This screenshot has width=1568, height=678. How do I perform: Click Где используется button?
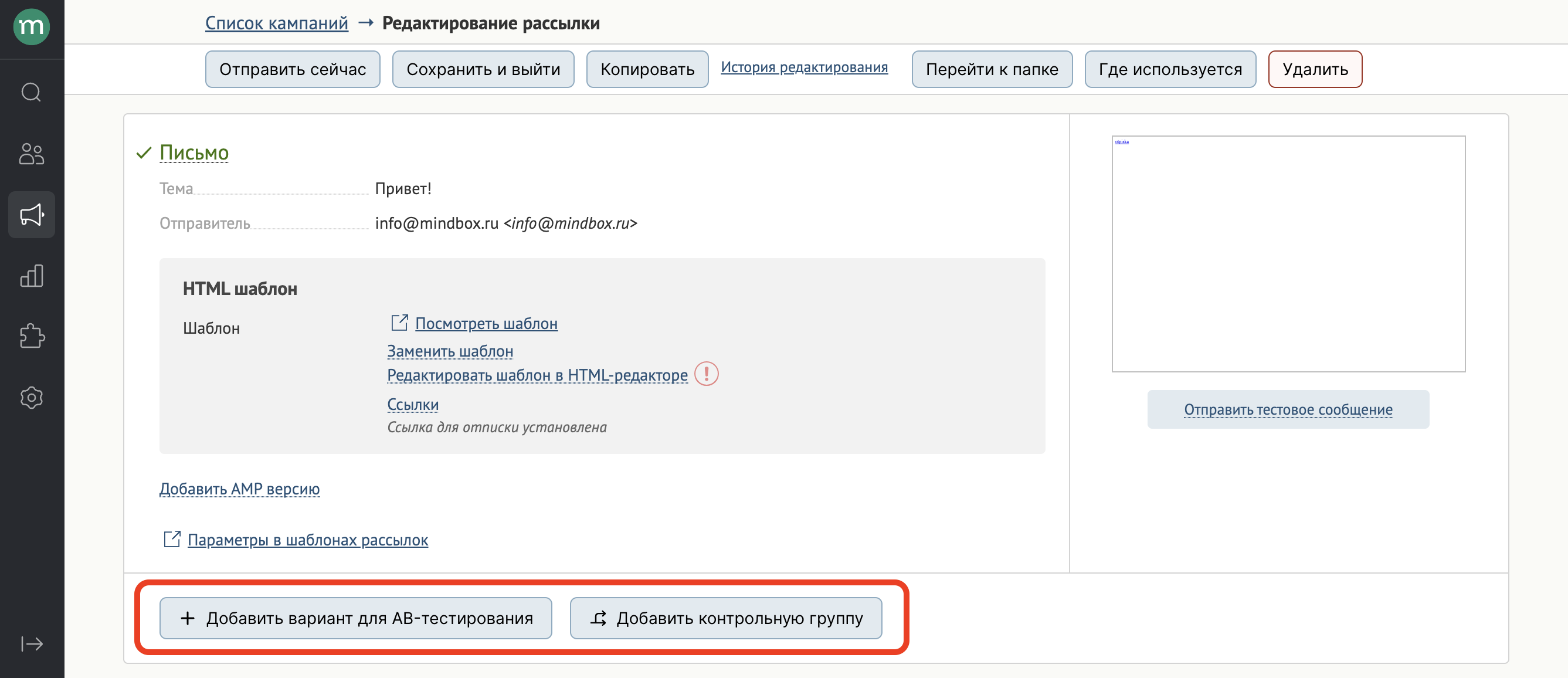coord(1170,69)
